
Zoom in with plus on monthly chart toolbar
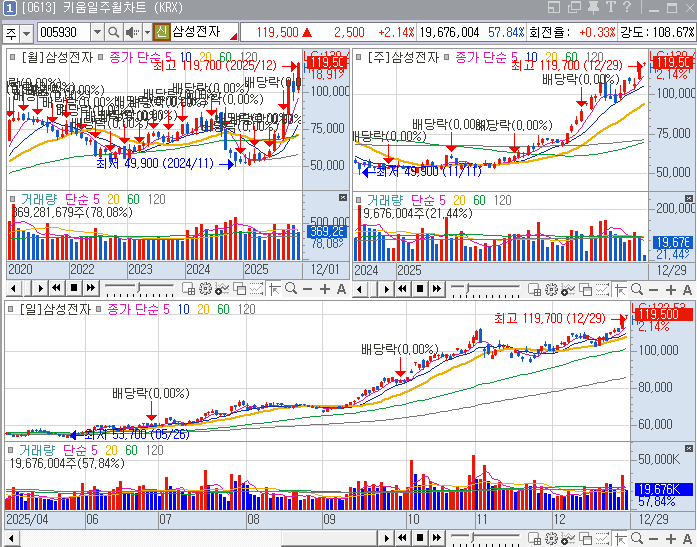point(324,289)
